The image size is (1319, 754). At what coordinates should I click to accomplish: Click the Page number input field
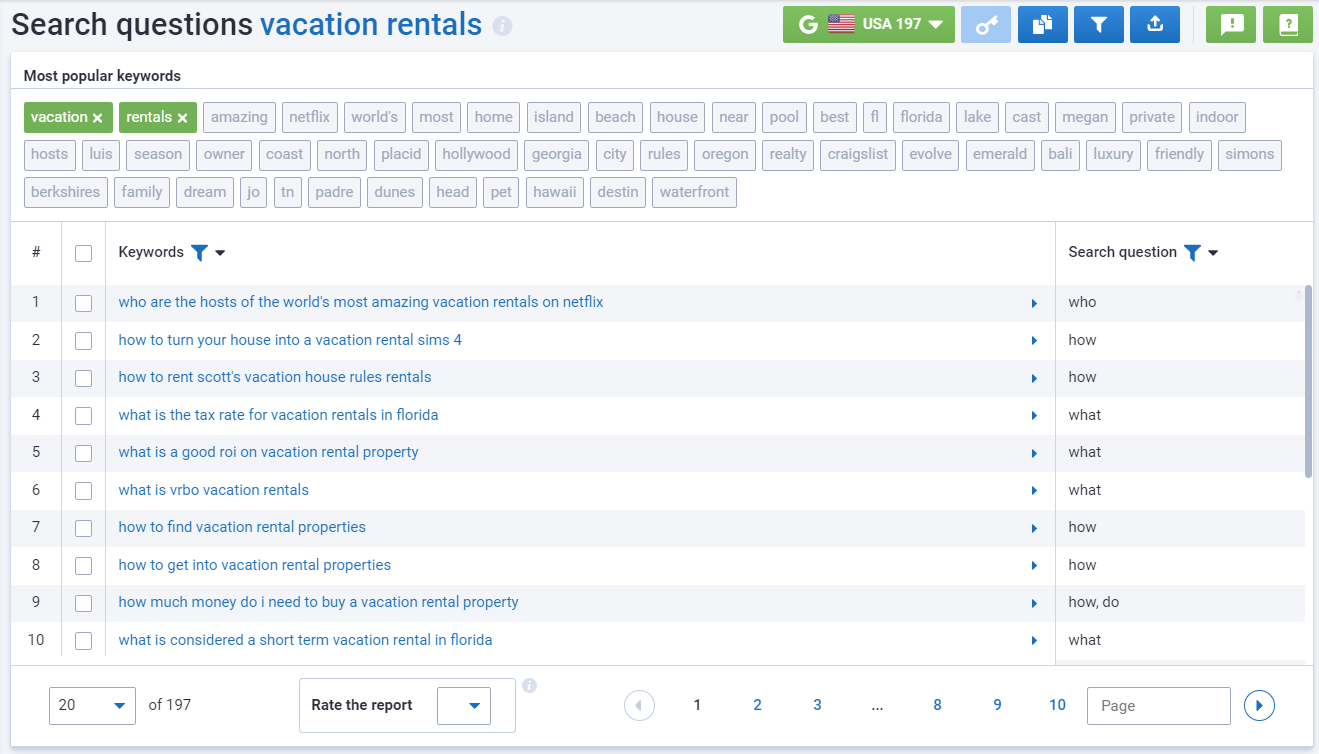point(1158,706)
